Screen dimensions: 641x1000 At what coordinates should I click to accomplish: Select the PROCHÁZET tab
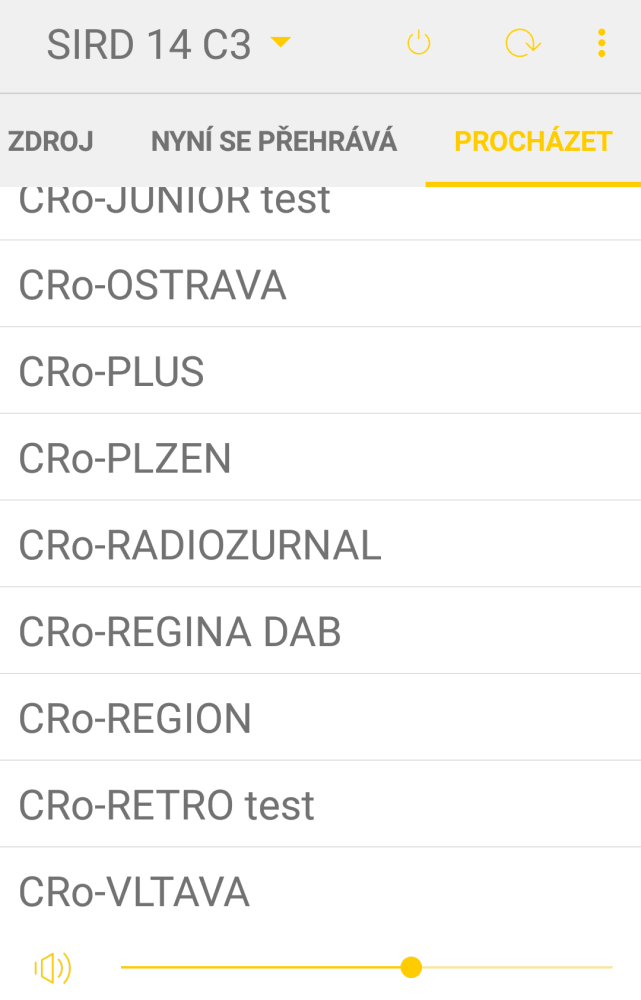point(533,141)
